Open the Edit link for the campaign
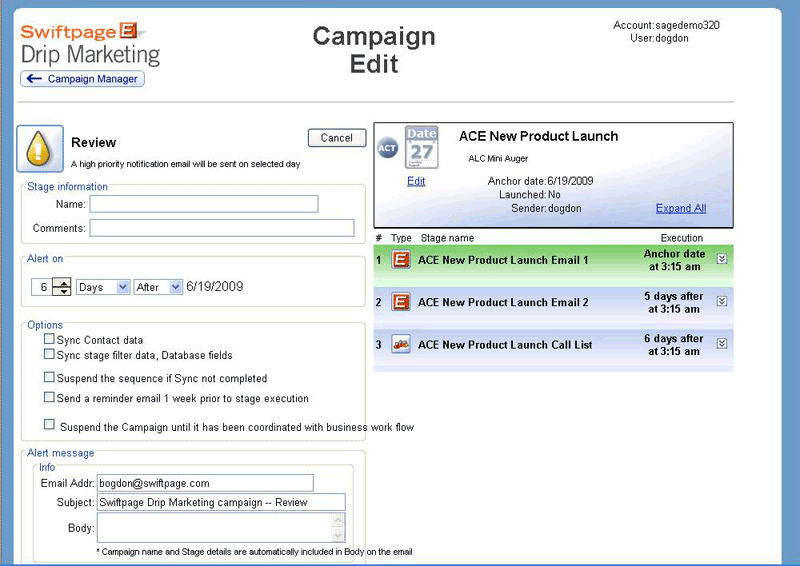This screenshot has height=566, width=800. pyautogui.click(x=416, y=181)
